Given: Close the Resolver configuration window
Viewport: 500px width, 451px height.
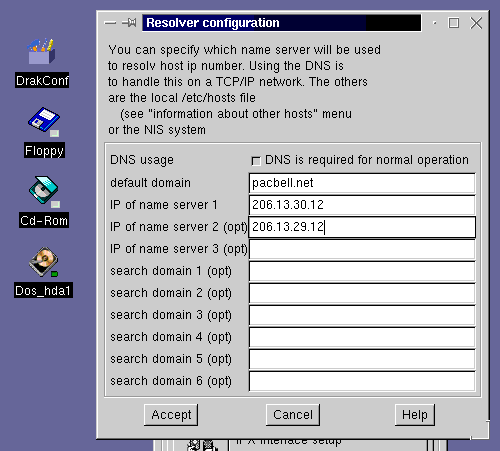Looking at the screenshot, I should coord(476,23).
